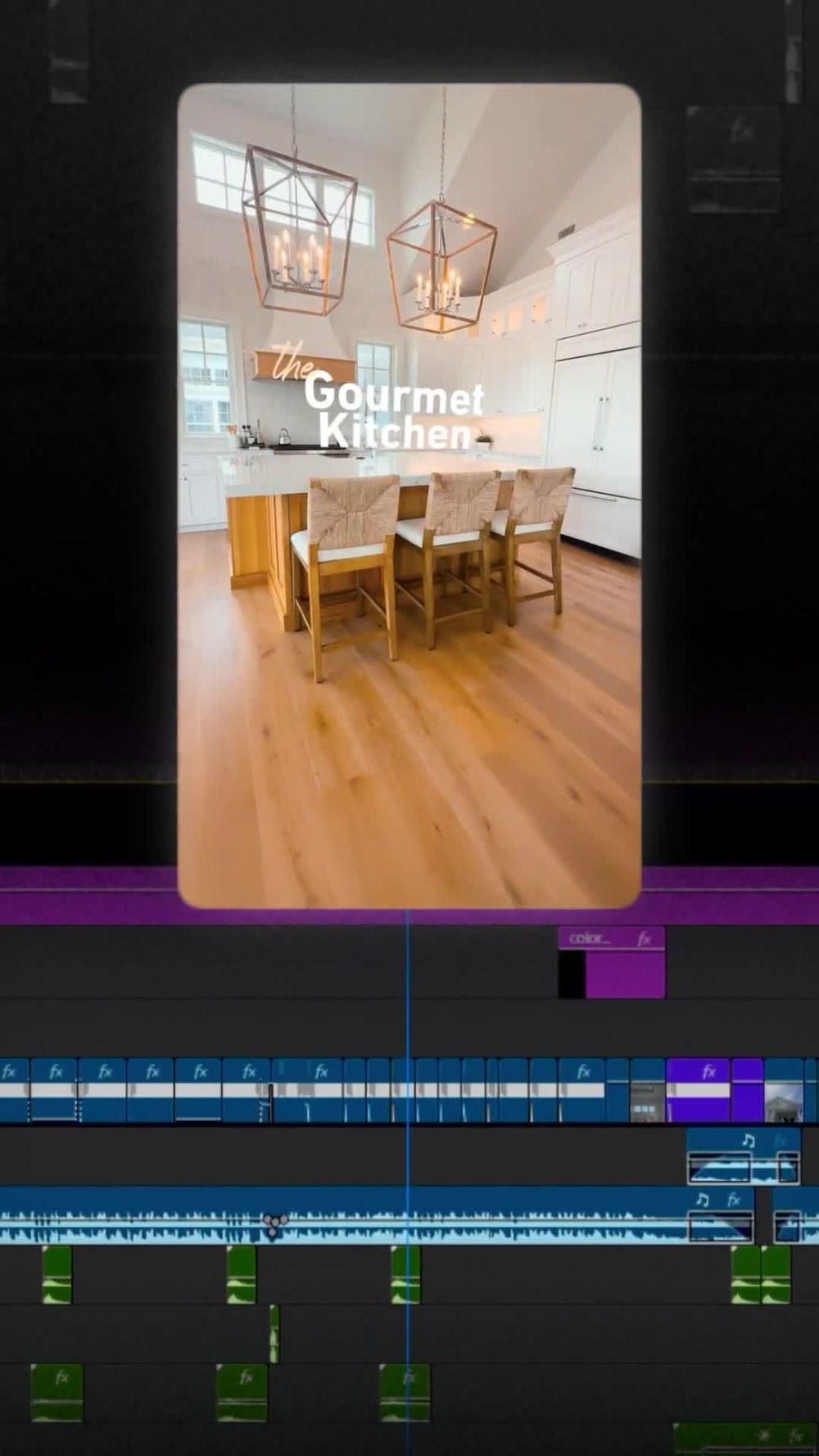Click the fx badge beside the long audio clip's music note
This screenshot has width=819, height=1456.
[x=734, y=1200]
